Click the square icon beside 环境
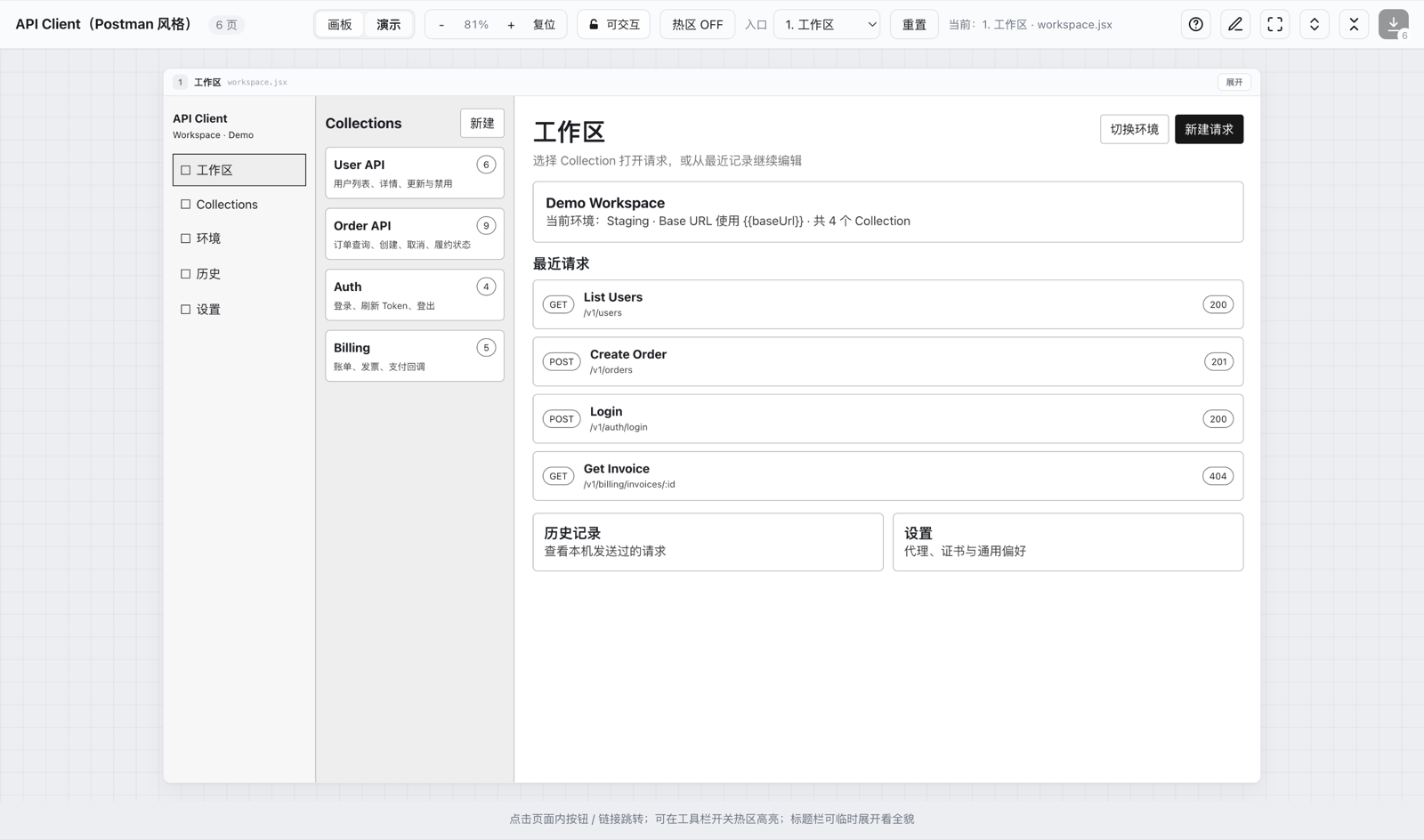 coord(185,238)
